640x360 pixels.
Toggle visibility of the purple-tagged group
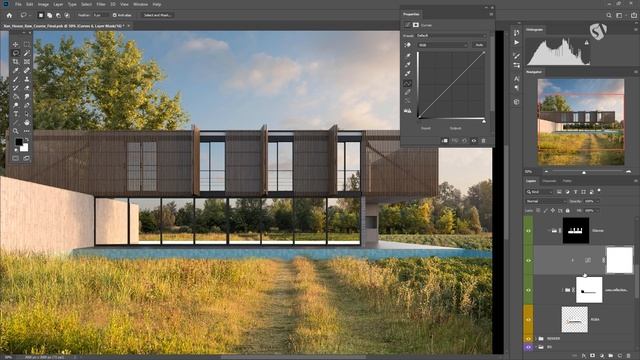(x=529, y=347)
